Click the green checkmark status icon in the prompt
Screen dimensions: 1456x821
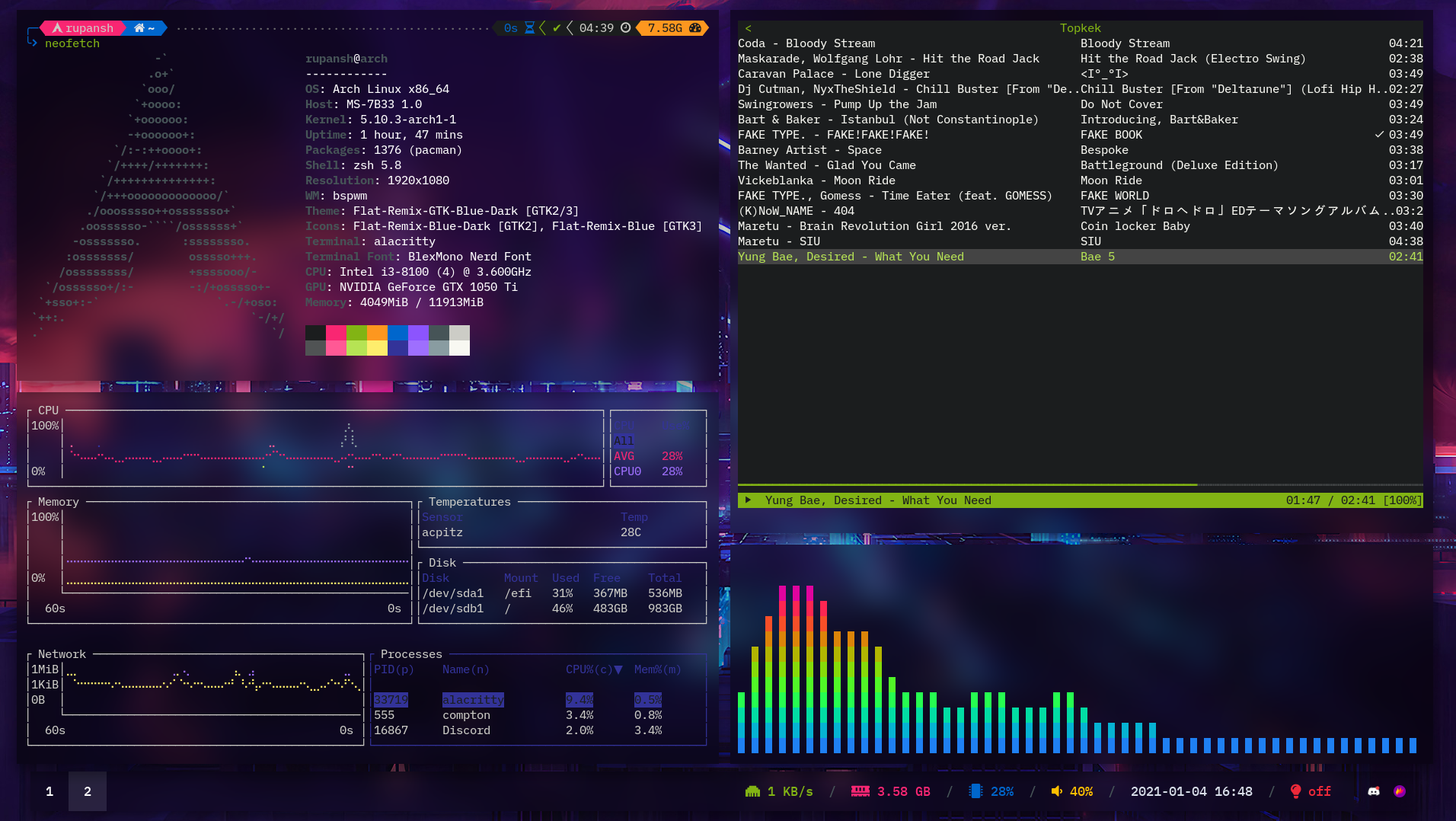coord(557,28)
